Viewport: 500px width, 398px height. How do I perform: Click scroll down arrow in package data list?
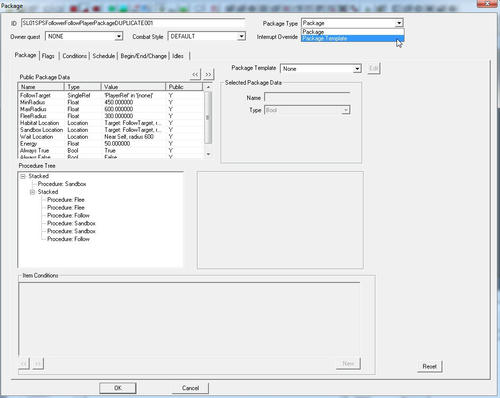pyautogui.click(x=208, y=154)
